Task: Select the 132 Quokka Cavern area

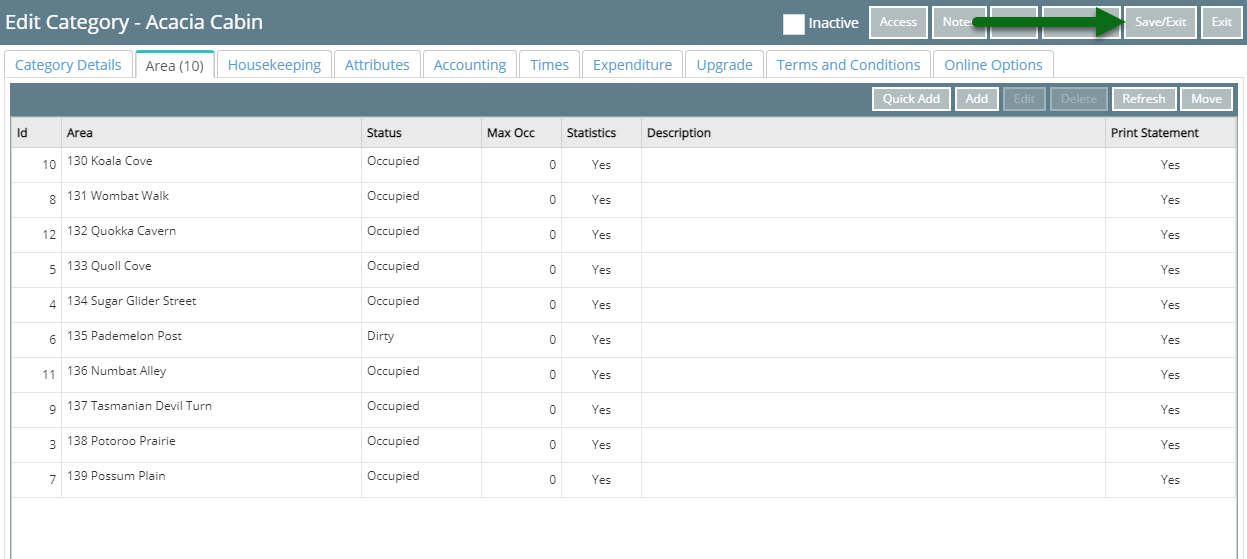Action: (121, 231)
